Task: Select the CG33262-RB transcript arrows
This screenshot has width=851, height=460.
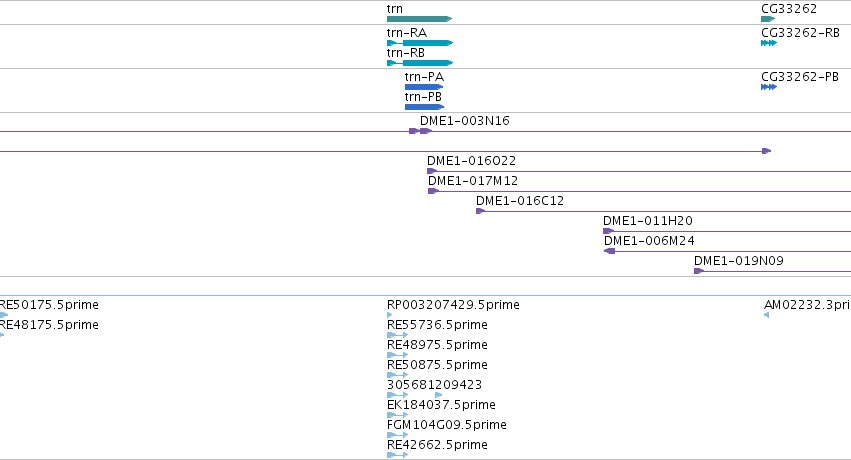Action: [x=769, y=43]
